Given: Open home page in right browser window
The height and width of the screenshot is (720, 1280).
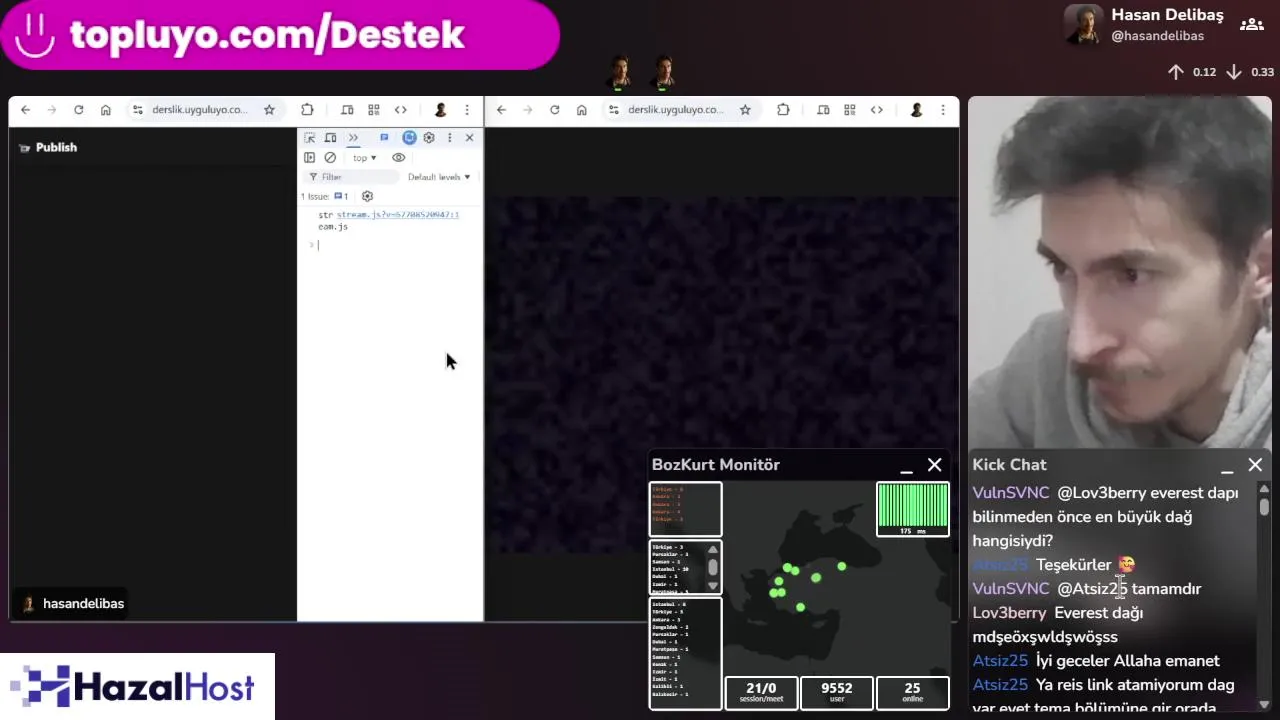Looking at the screenshot, I should click(x=582, y=110).
